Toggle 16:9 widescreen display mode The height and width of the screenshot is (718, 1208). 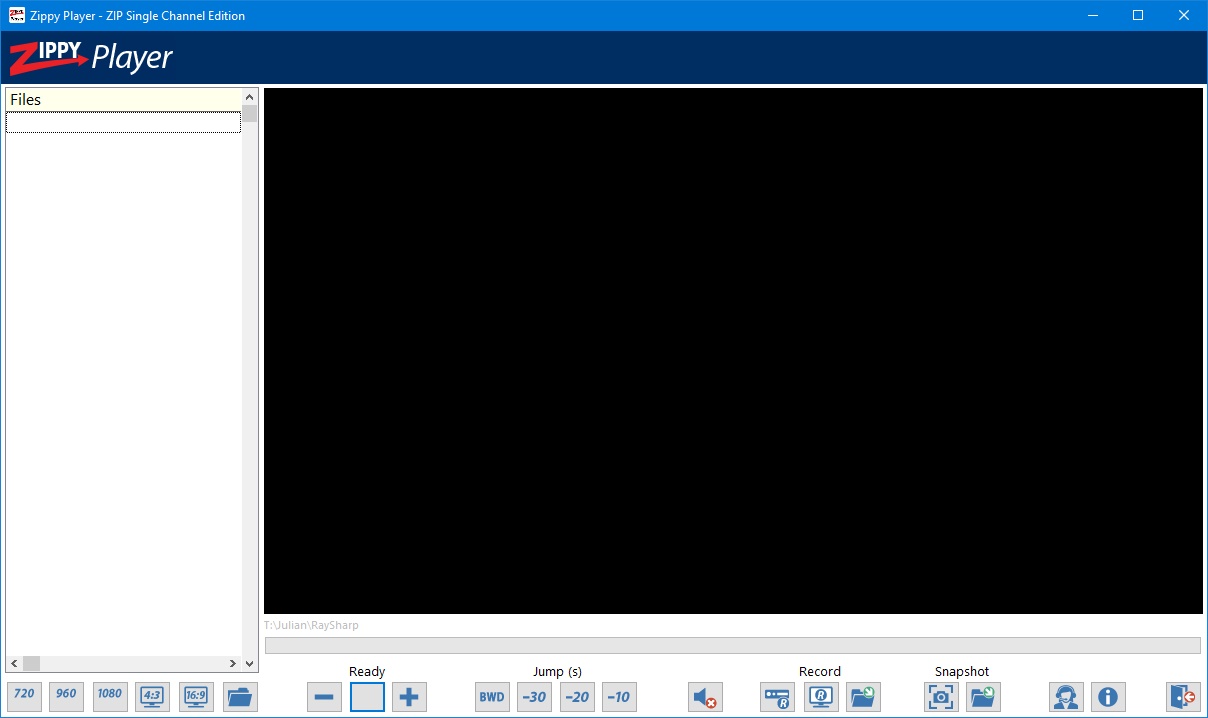point(195,697)
